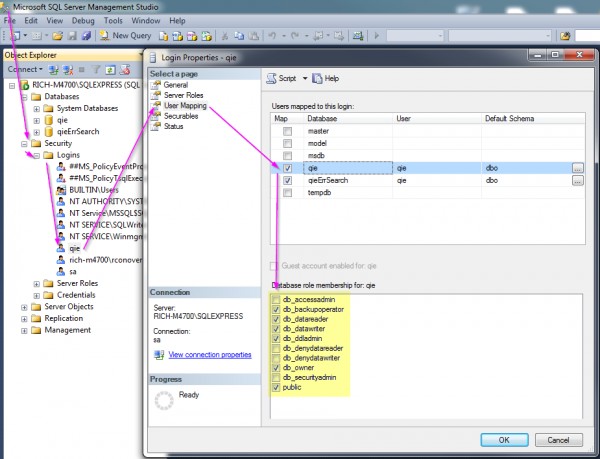Open the Tools menu
This screenshot has height=459, width=600.
113,21
